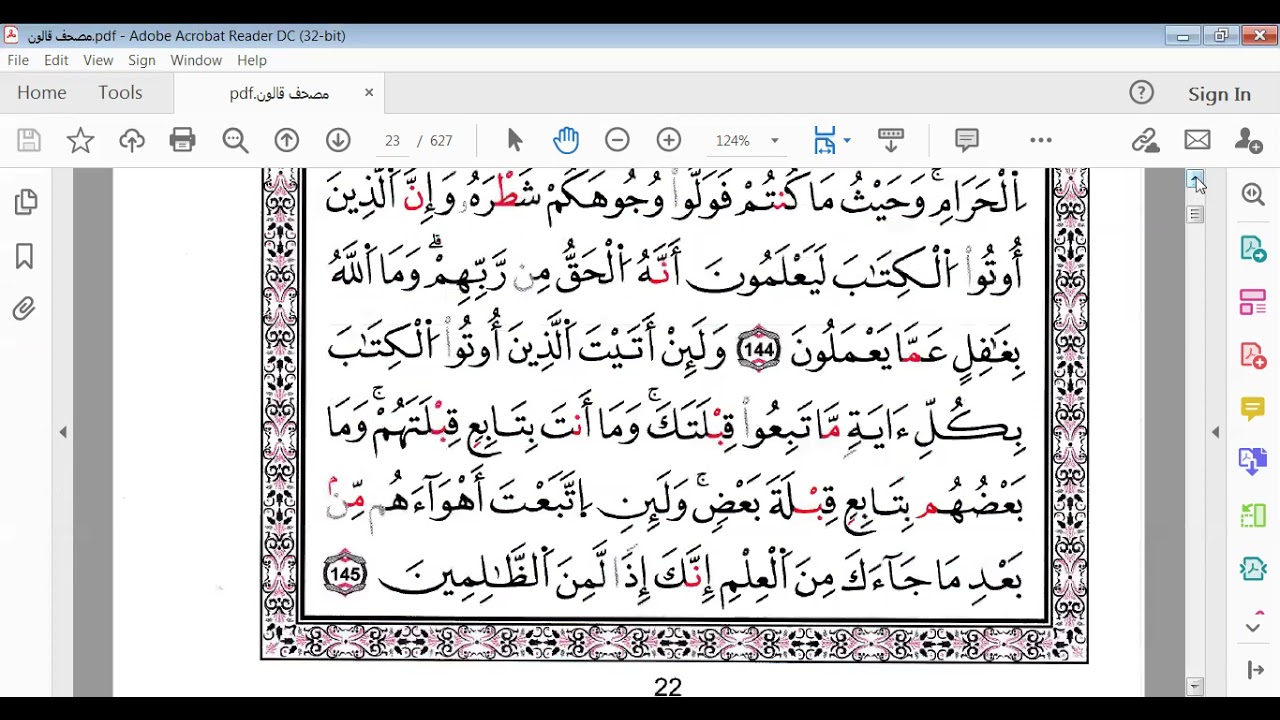Choose the selection arrow tool

pos(515,140)
